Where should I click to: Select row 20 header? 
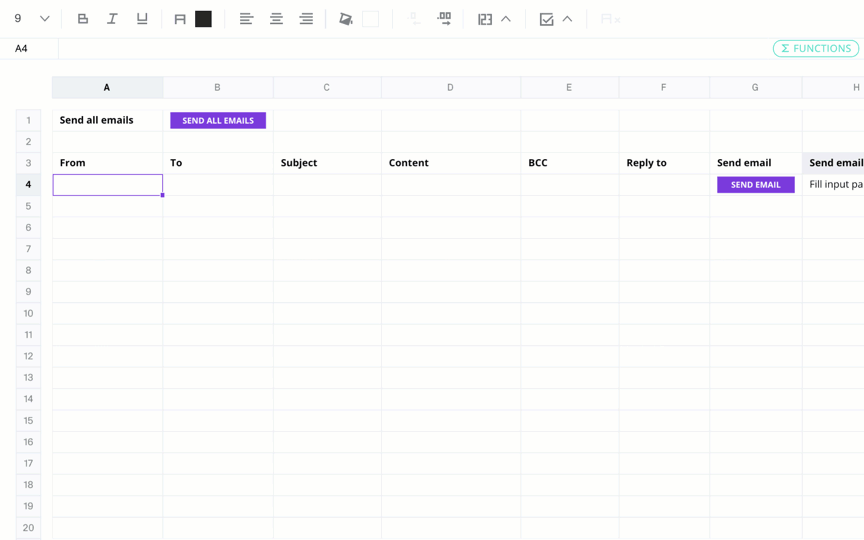29,528
